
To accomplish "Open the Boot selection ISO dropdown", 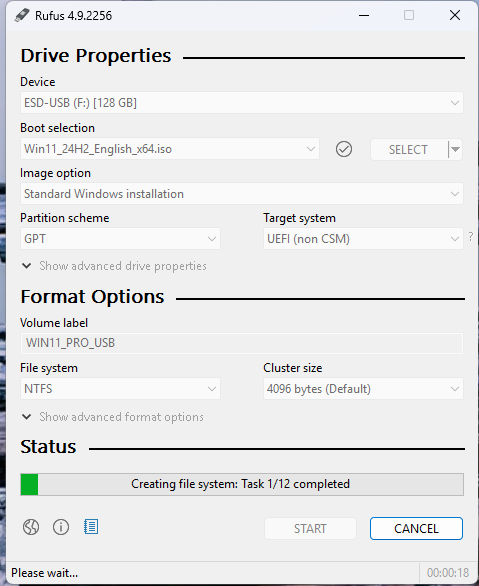I will point(170,149).
